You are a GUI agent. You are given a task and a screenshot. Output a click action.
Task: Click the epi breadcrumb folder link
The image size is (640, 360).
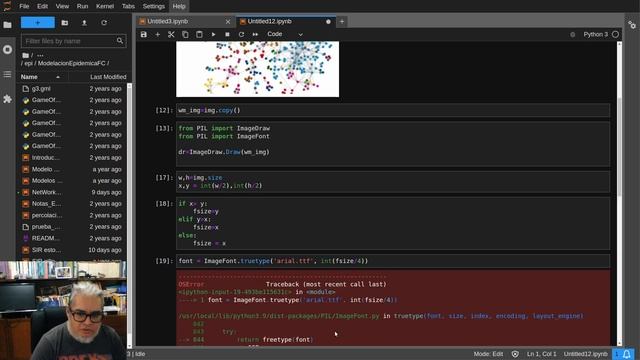29,63
